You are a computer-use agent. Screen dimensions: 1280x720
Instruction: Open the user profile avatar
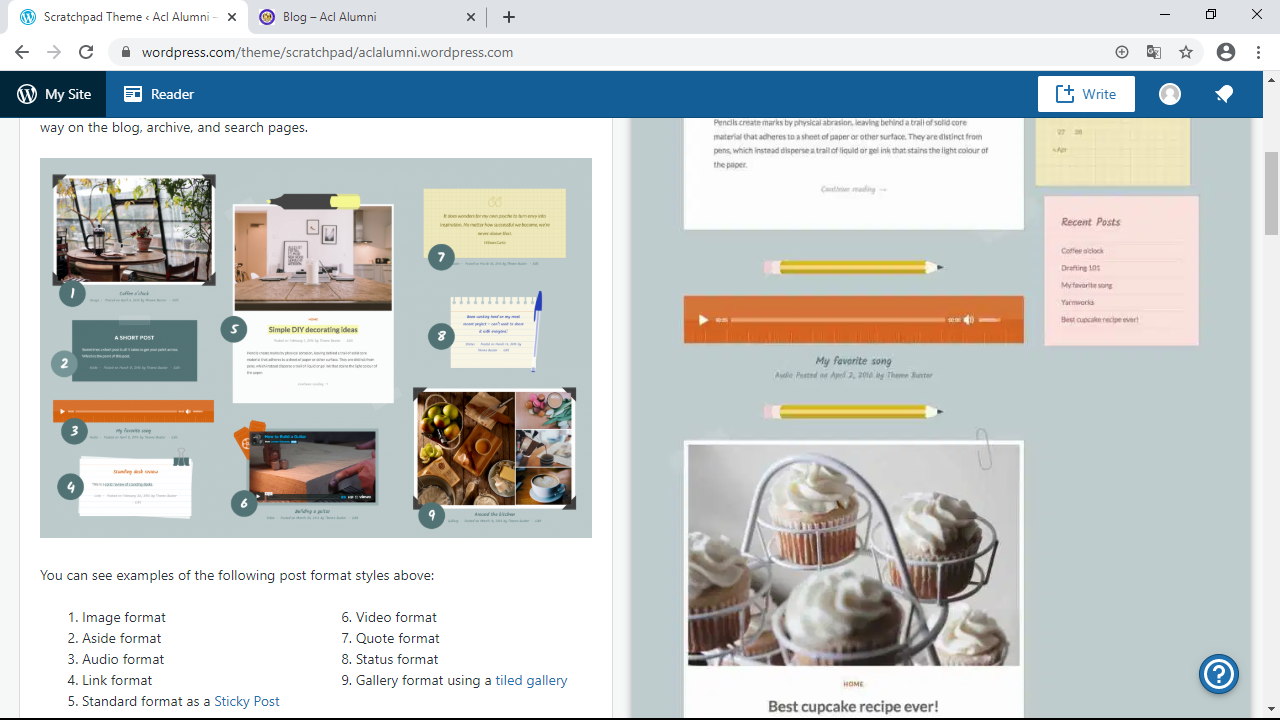pos(1170,94)
